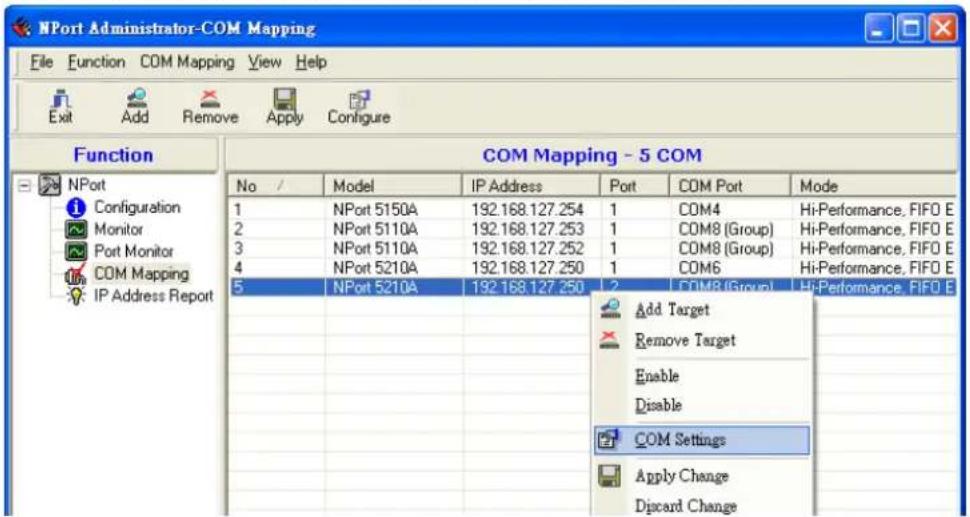This screenshot has width=970, height=517.
Task: Select Port Monitor in the Function tree
Action: (x=134, y=252)
